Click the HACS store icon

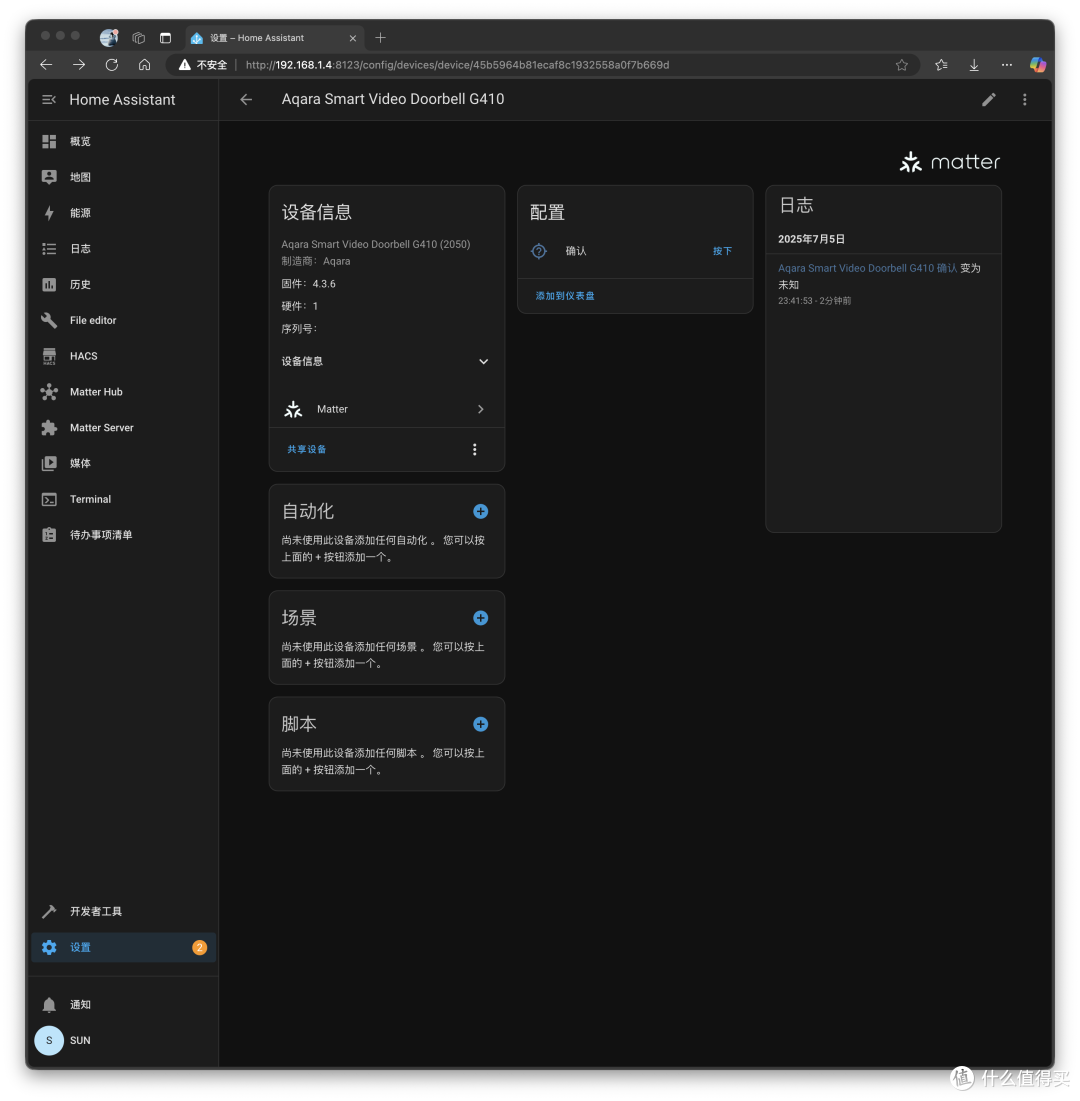[49, 356]
